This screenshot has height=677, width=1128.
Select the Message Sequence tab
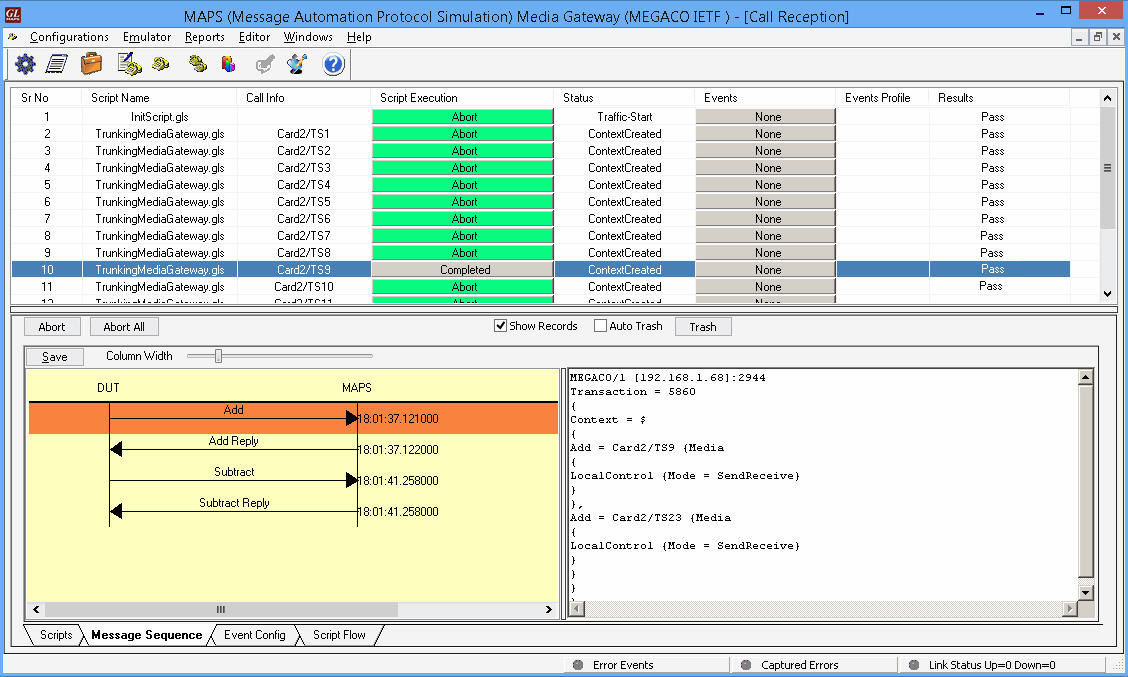pyautogui.click(x=146, y=635)
